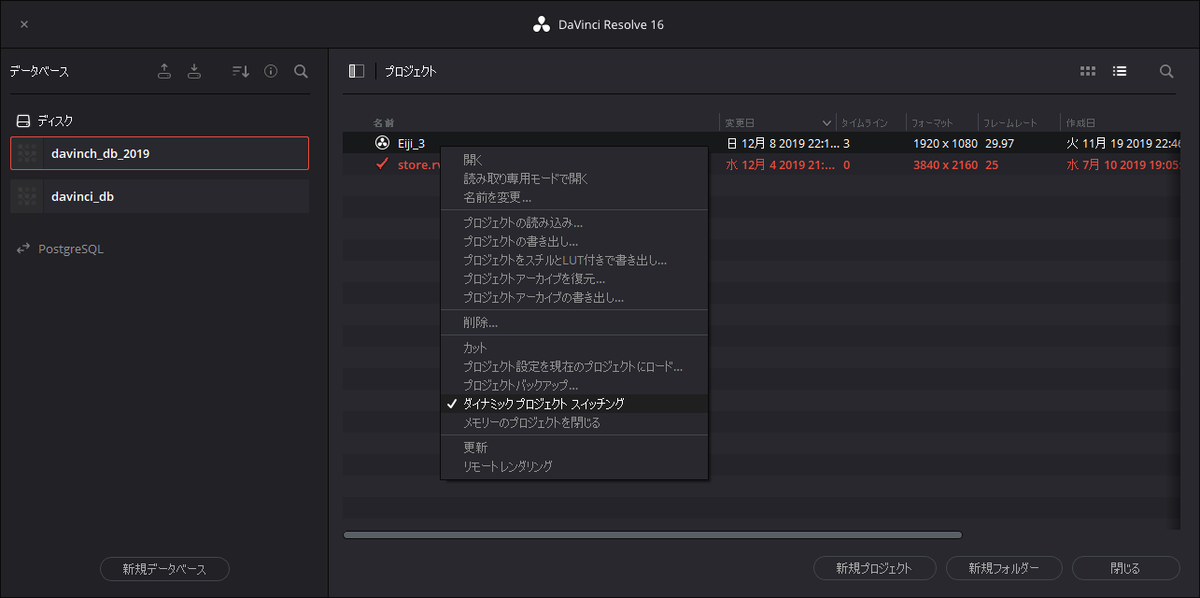Click the database search magnifier icon
The image size is (1200, 598).
[x=301, y=71]
